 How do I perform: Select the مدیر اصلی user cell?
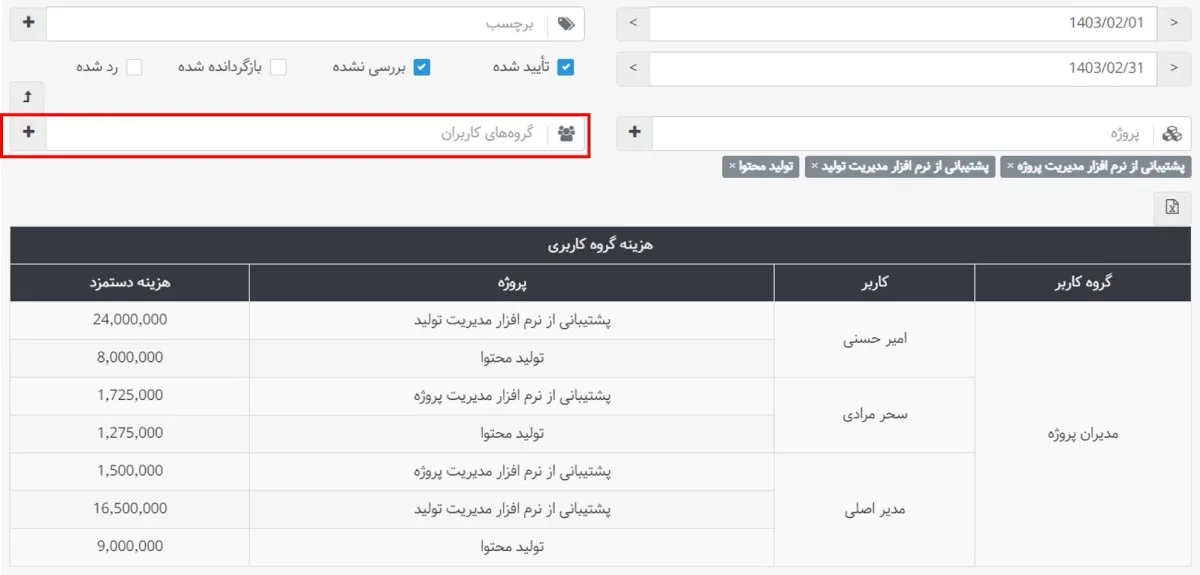(x=874, y=509)
